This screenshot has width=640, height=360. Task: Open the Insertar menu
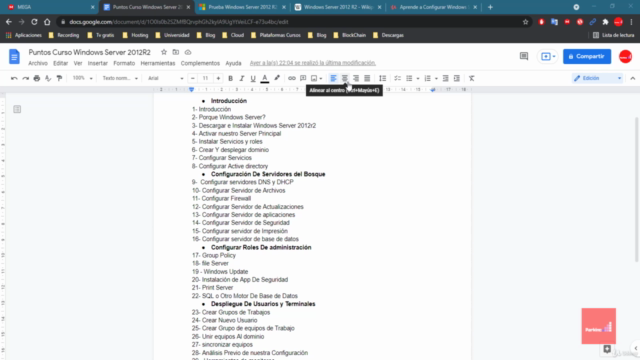(98, 63)
